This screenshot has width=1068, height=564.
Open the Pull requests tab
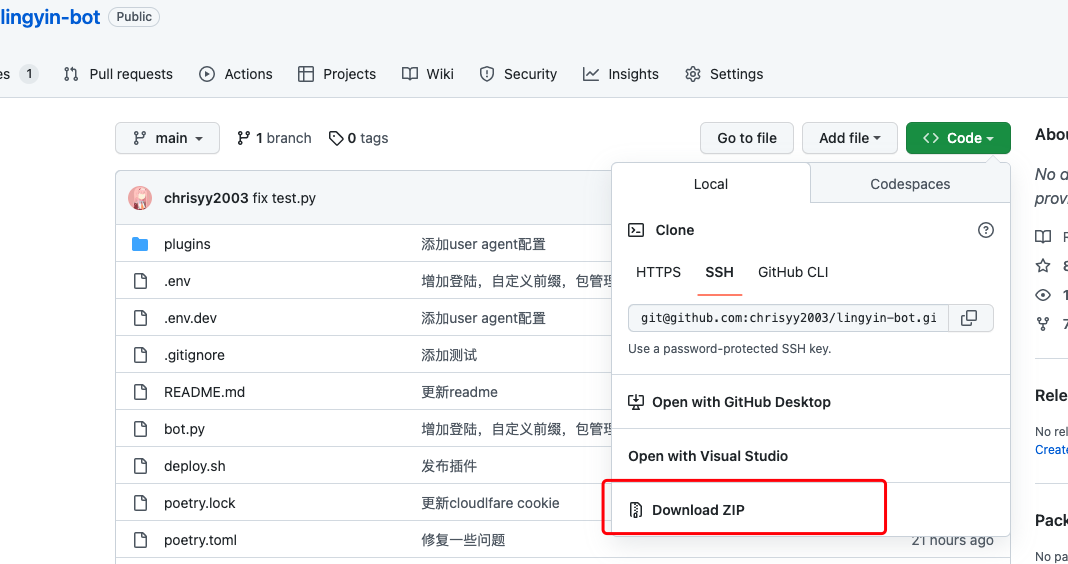pyautogui.click(x=118, y=74)
